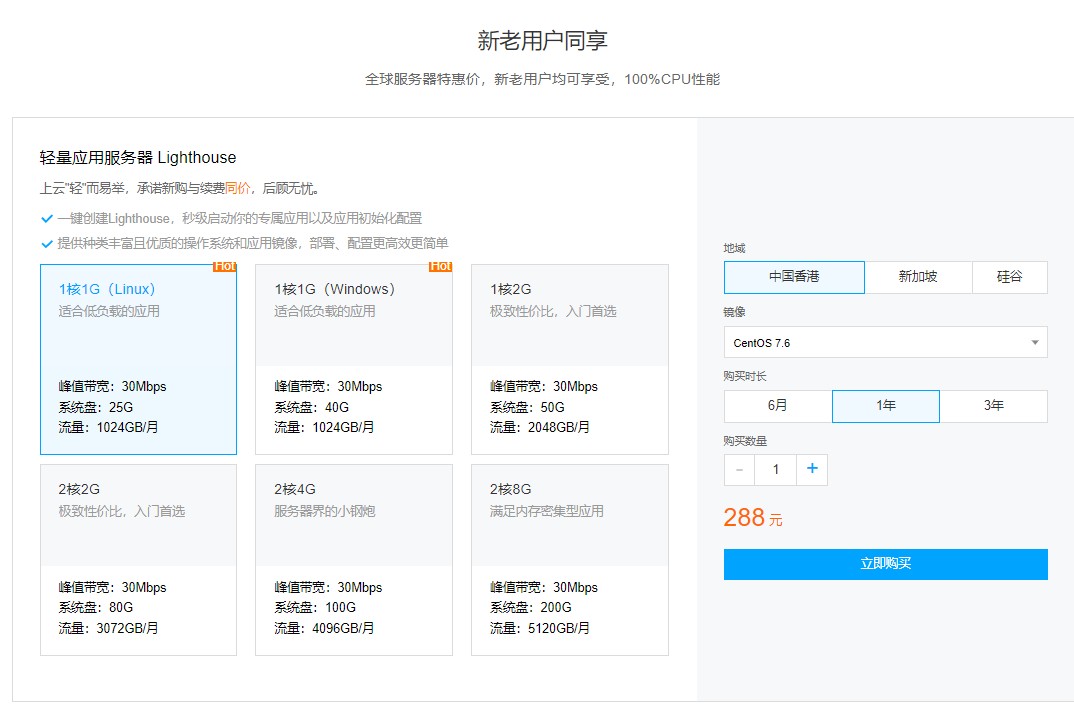
Task: Choose the 2核2G server plan card
Action: pos(138,560)
